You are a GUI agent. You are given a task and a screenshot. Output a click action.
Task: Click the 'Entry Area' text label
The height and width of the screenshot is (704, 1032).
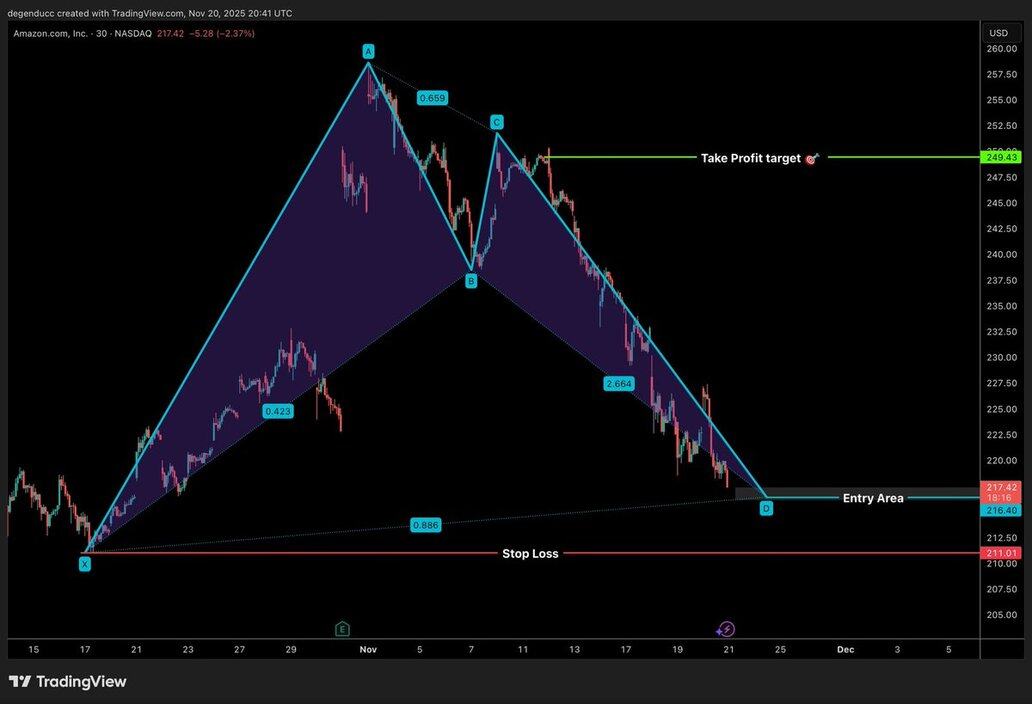873,498
